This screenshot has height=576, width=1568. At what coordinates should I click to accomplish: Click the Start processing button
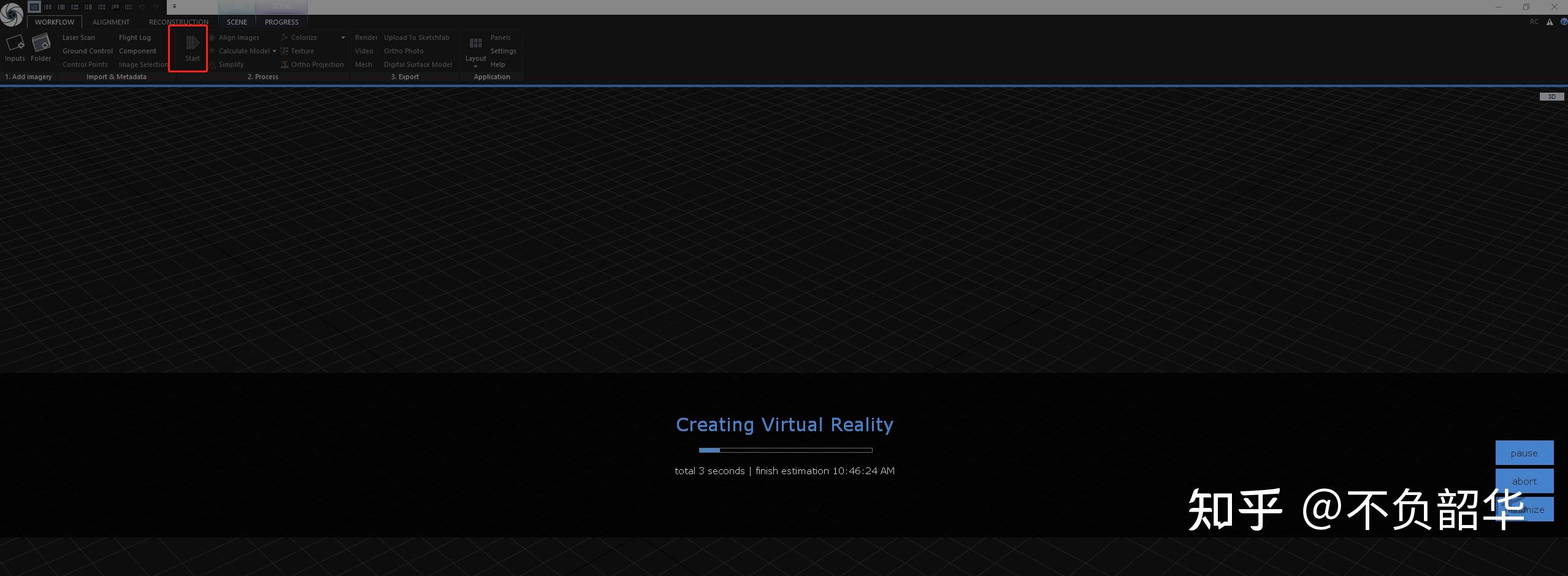click(193, 48)
